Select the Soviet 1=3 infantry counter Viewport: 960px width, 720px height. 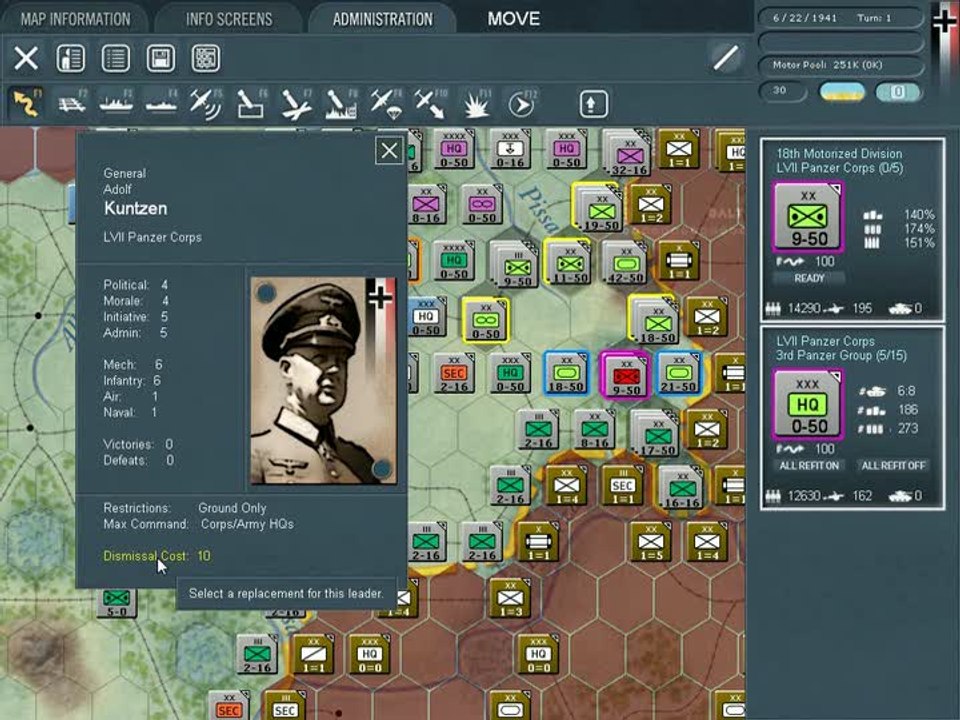coord(510,598)
